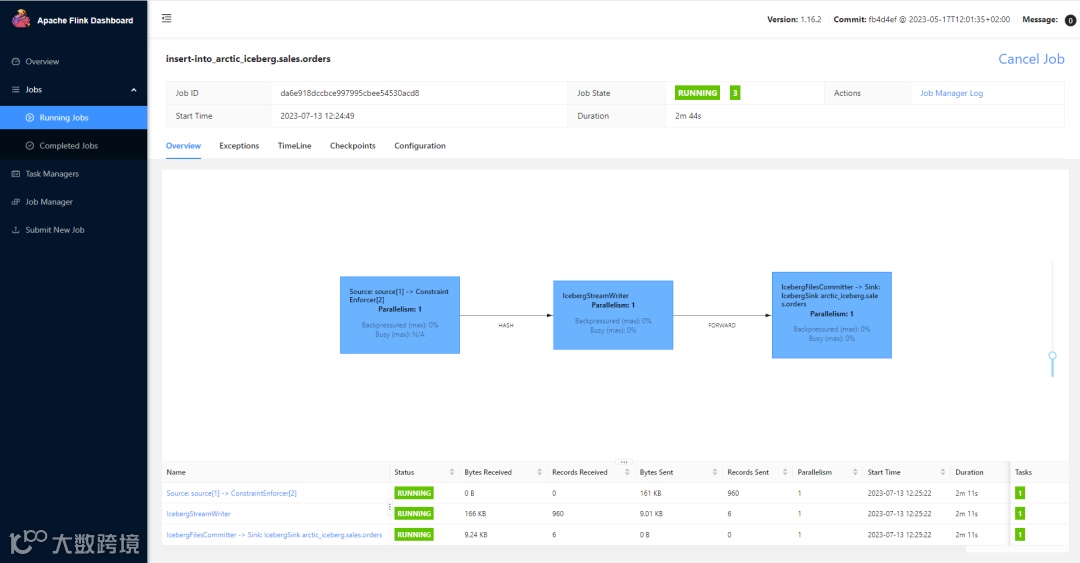Click the RUNNING status in IcebergStreamWriter row
1080x563 pixels.
(x=414, y=514)
